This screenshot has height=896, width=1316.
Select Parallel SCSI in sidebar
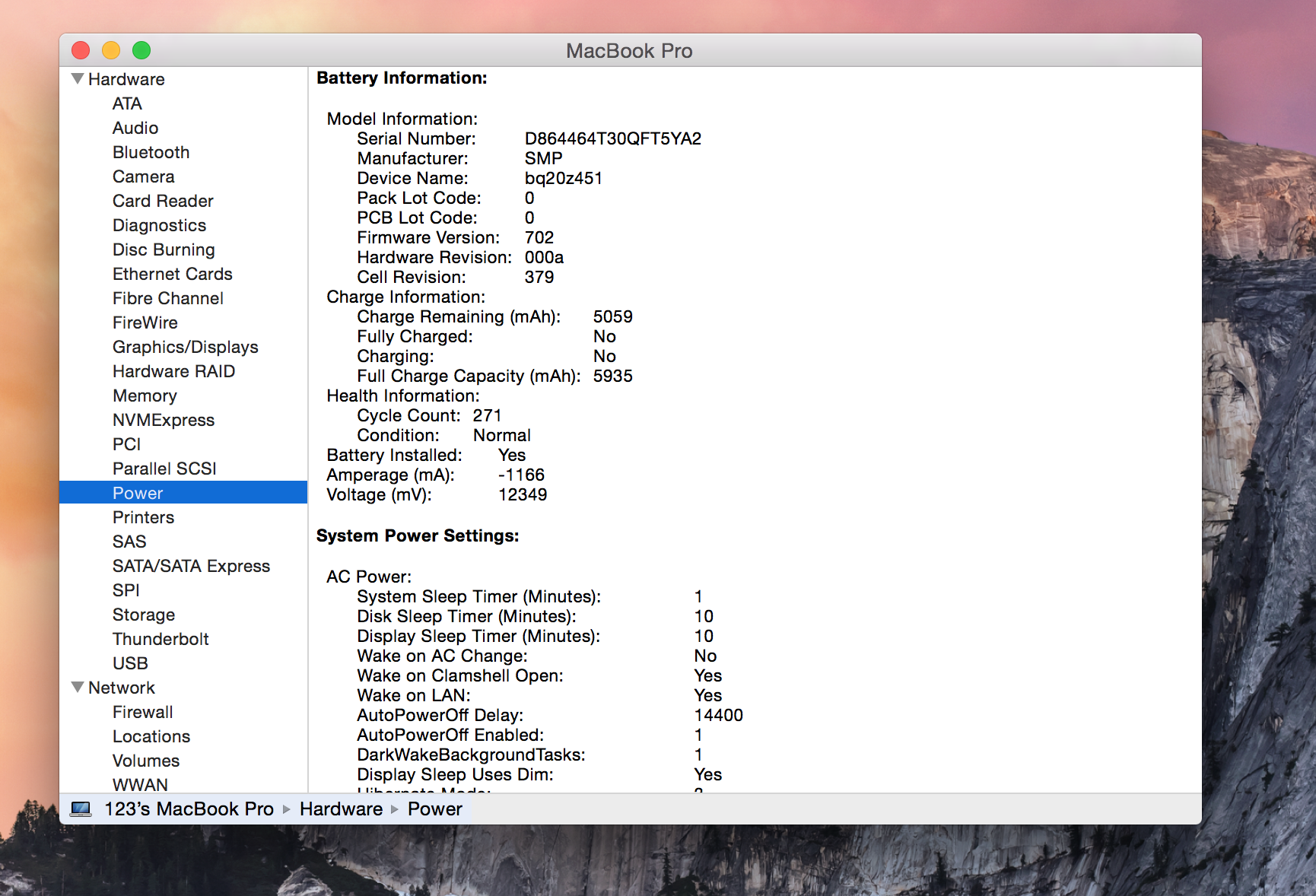point(164,469)
